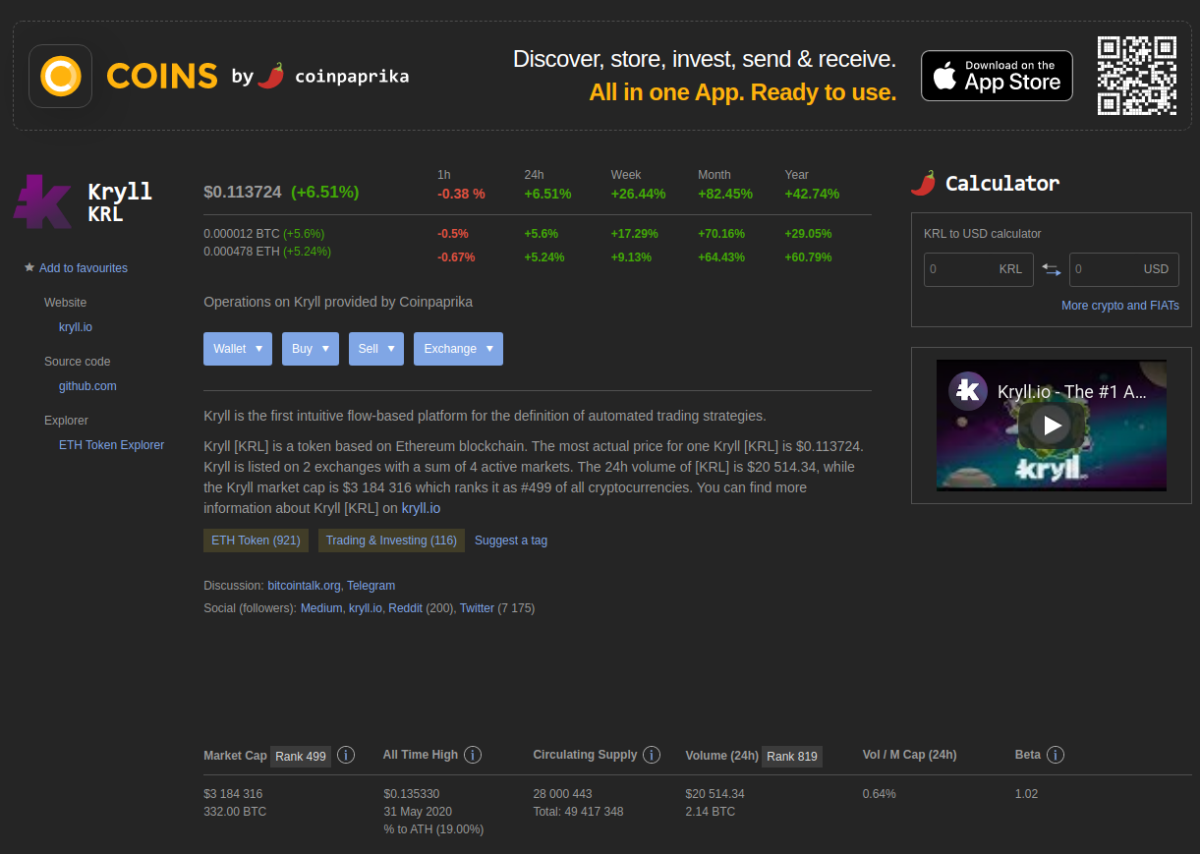Click the QR code in the banner

tap(1137, 76)
